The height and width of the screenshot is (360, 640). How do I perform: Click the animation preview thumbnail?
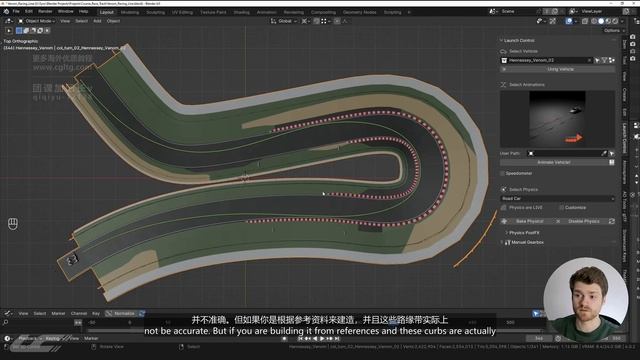point(557,119)
